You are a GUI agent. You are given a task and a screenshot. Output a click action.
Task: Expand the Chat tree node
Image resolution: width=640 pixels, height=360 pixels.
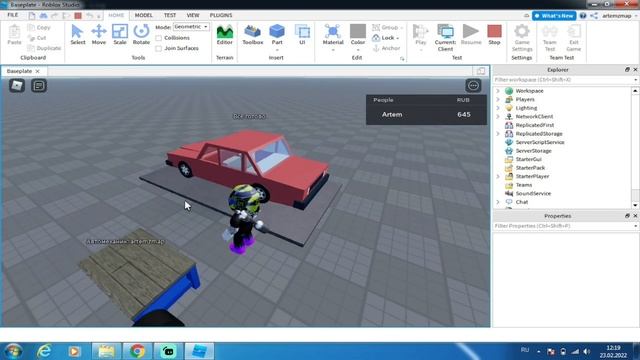tap(498, 202)
